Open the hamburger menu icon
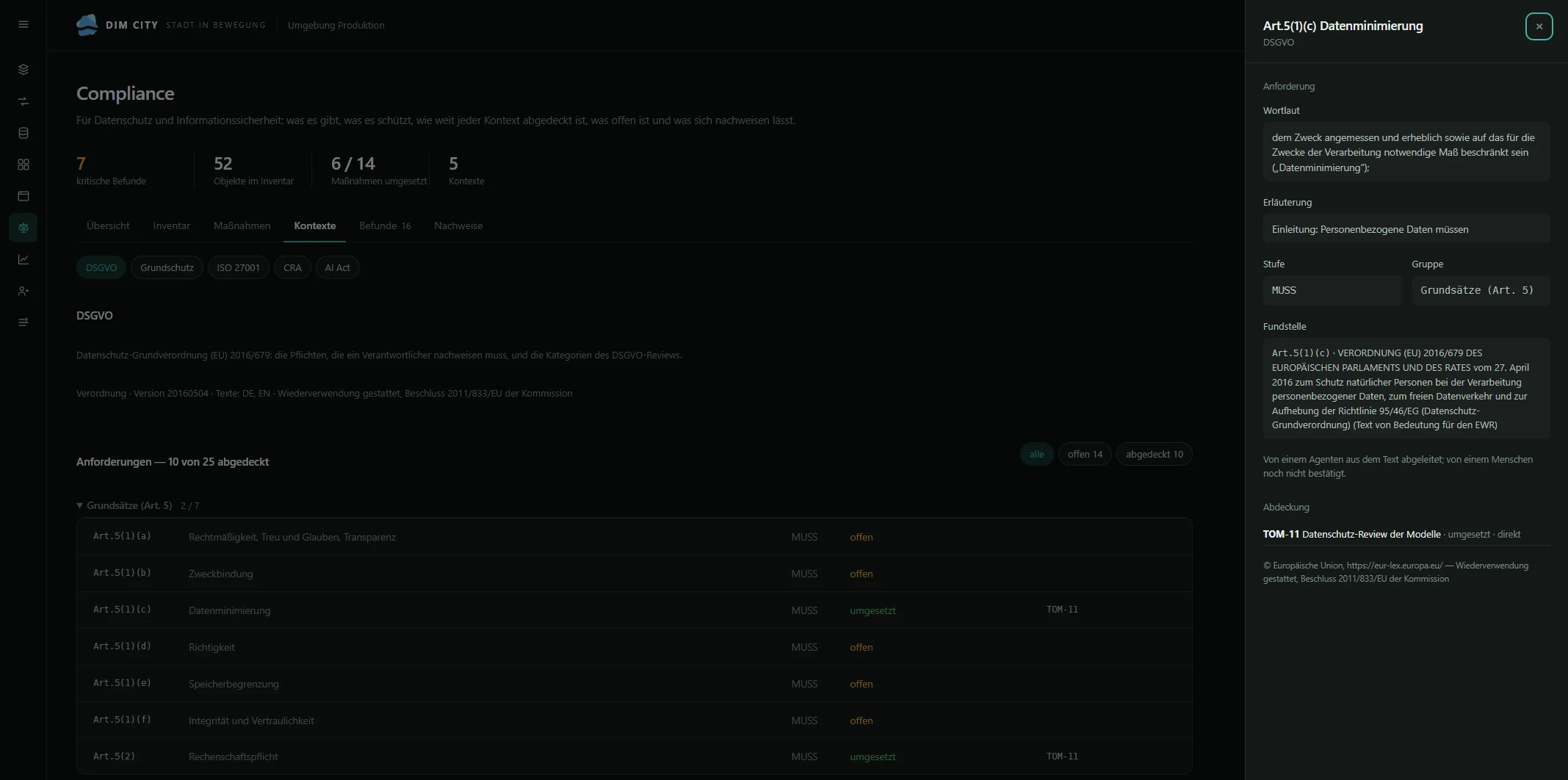This screenshot has width=1568, height=780. [24, 24]
